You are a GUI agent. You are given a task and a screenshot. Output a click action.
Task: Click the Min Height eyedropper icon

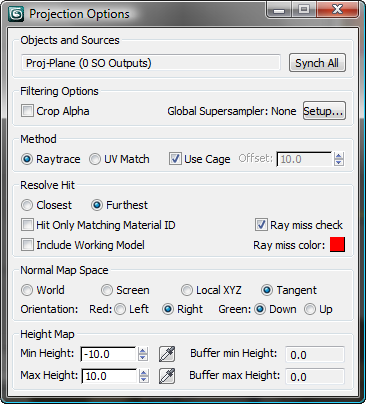click(167, 354)
